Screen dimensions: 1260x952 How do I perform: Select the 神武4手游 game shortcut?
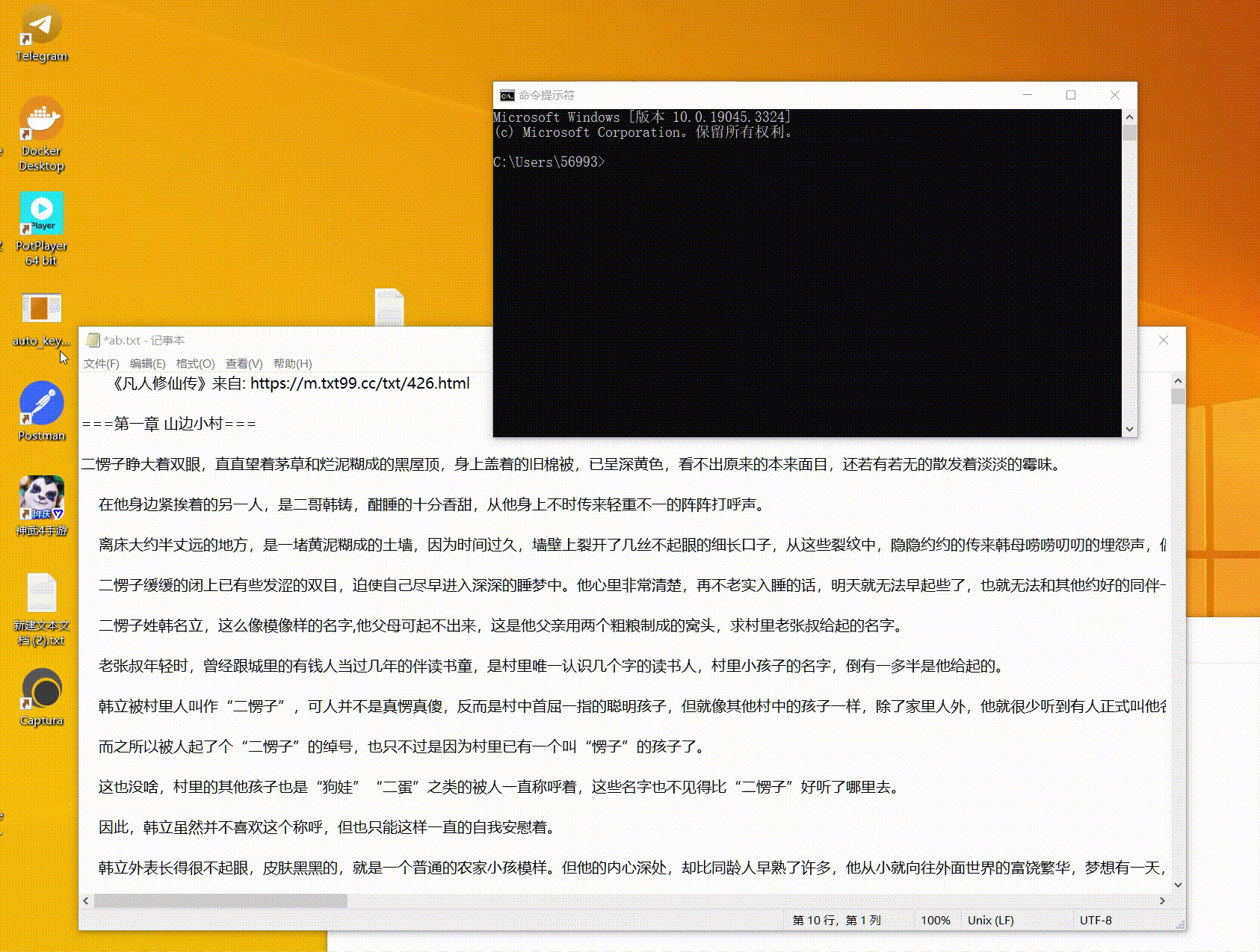(x=41, y=506)
